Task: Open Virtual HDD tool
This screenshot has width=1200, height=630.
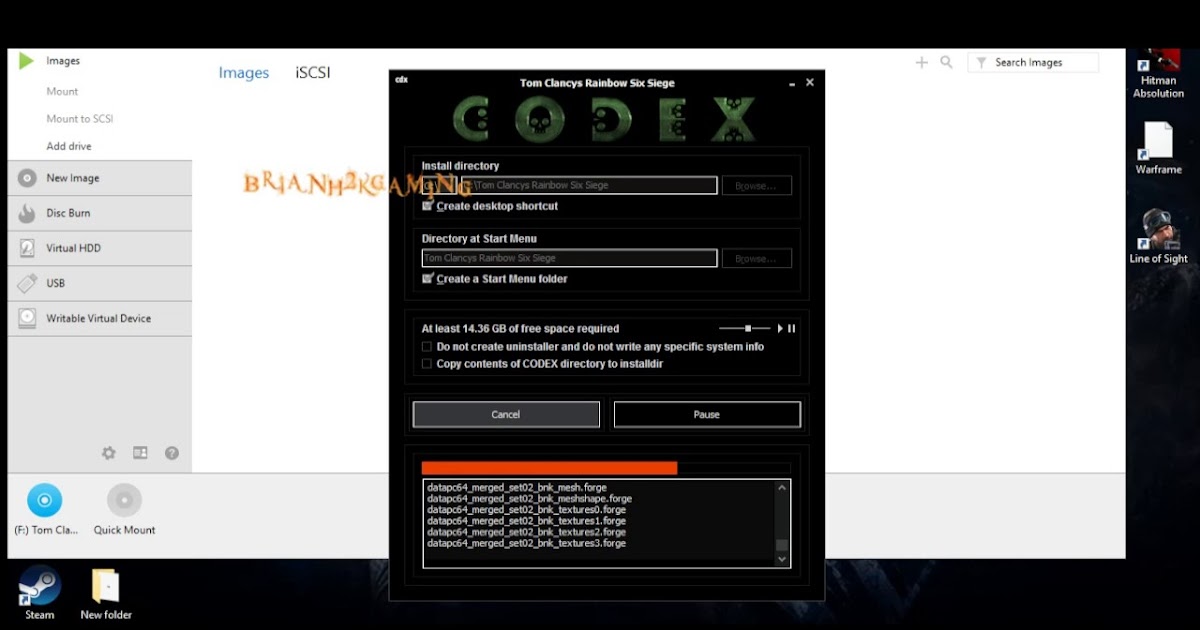Action: 99,248
